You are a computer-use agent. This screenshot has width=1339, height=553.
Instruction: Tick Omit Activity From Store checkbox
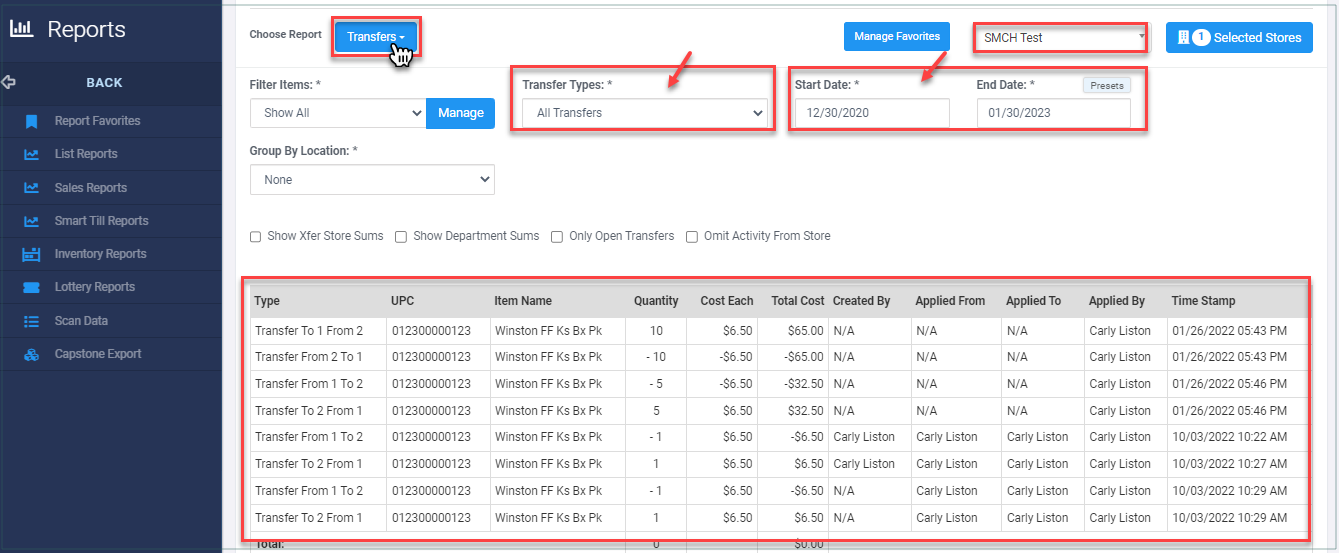692,237
